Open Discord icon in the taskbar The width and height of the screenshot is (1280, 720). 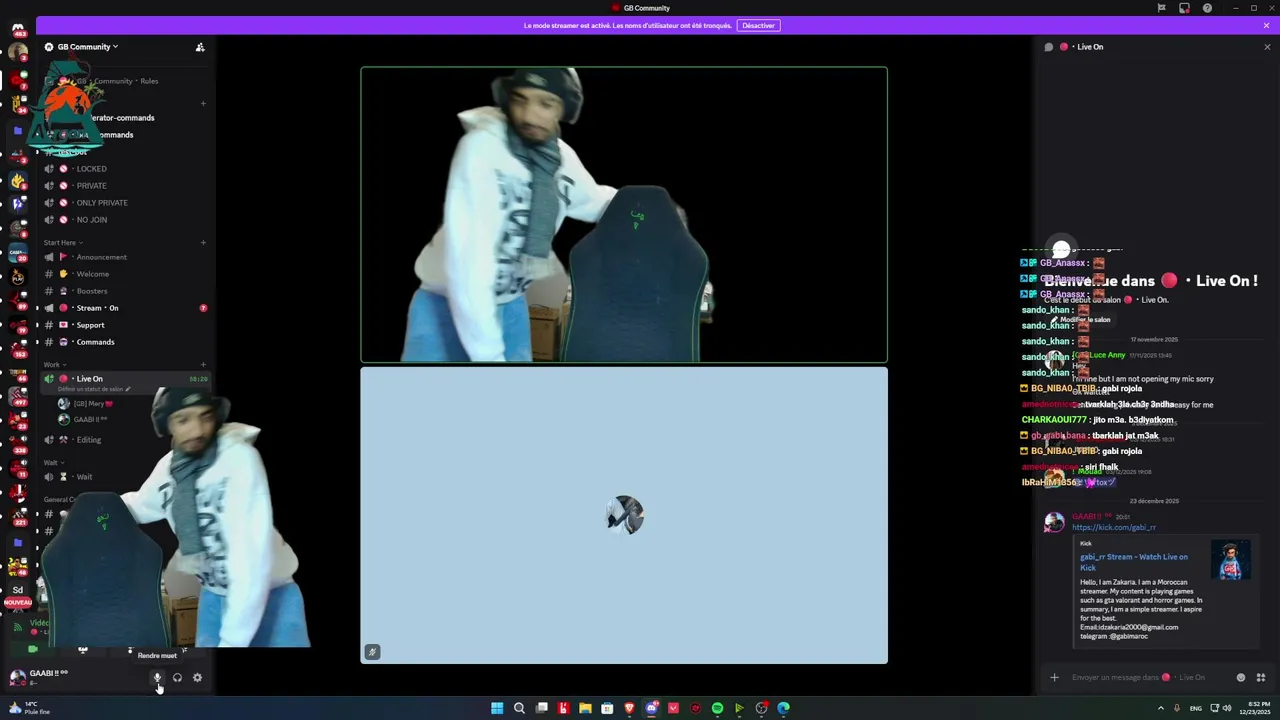(651, 708)
